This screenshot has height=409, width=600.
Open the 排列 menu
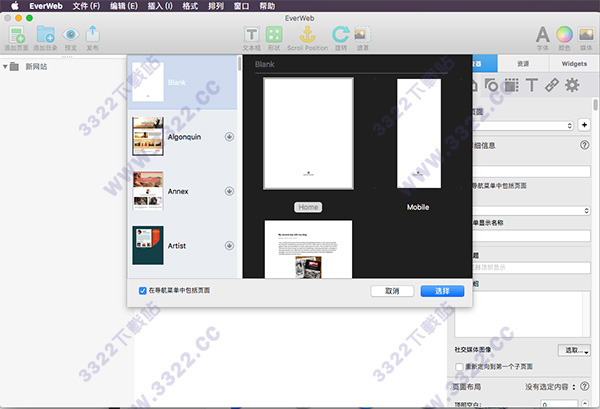216,6
